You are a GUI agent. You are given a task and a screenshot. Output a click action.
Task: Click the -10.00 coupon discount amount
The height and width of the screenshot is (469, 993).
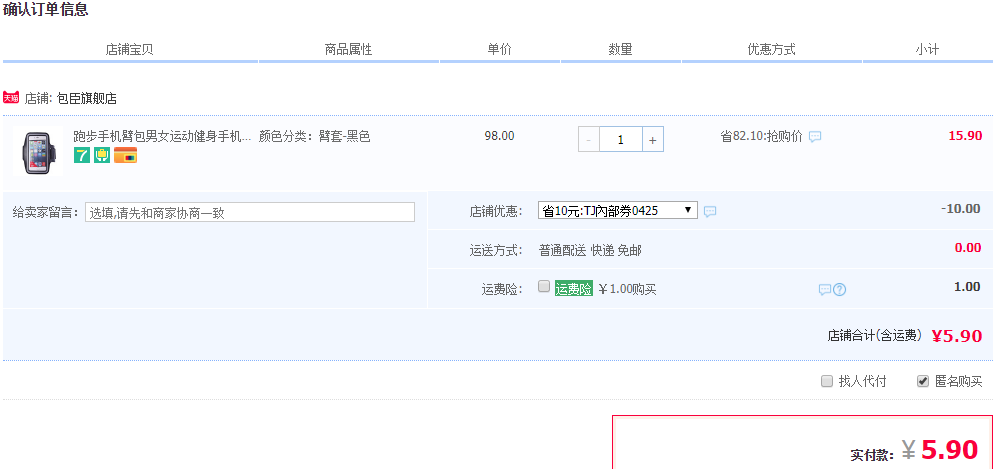coord(961,208)
